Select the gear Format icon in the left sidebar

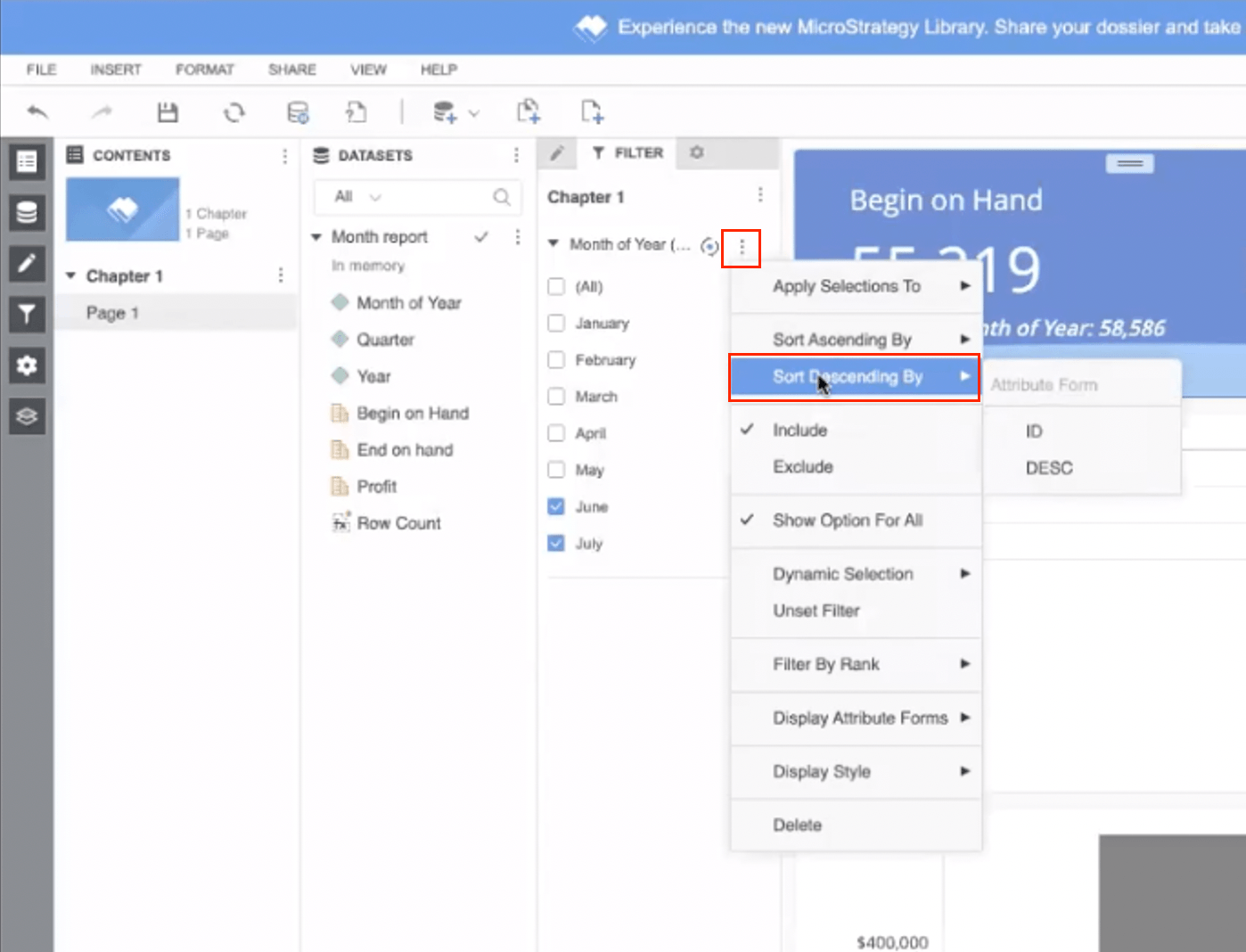(27, 365)
